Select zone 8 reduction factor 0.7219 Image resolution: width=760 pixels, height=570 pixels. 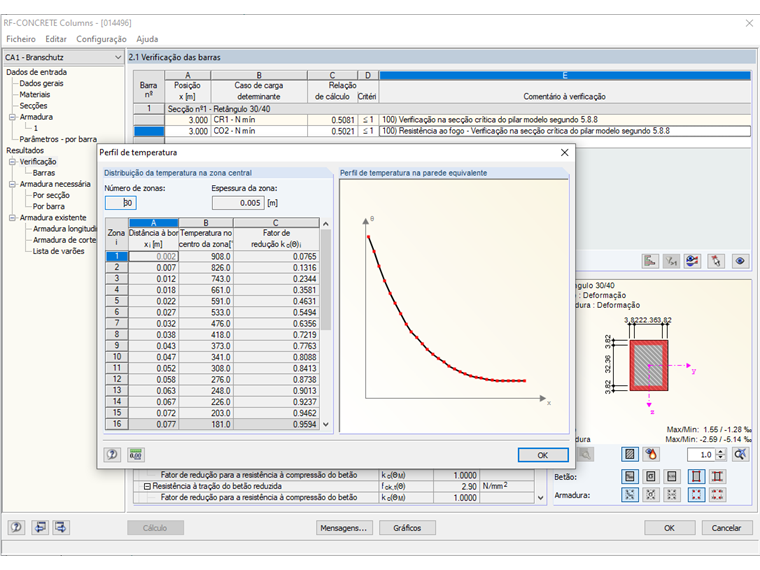276,334
